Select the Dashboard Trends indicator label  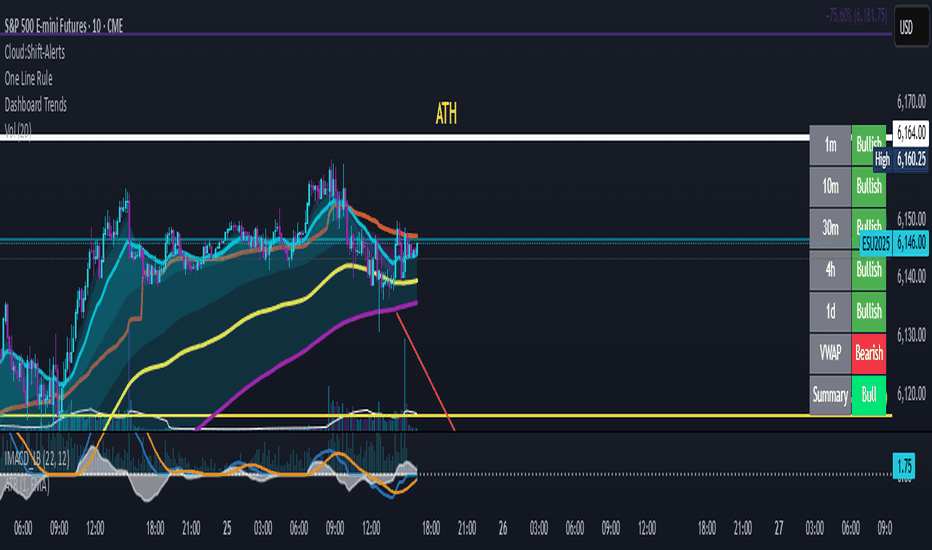point(36,105)
